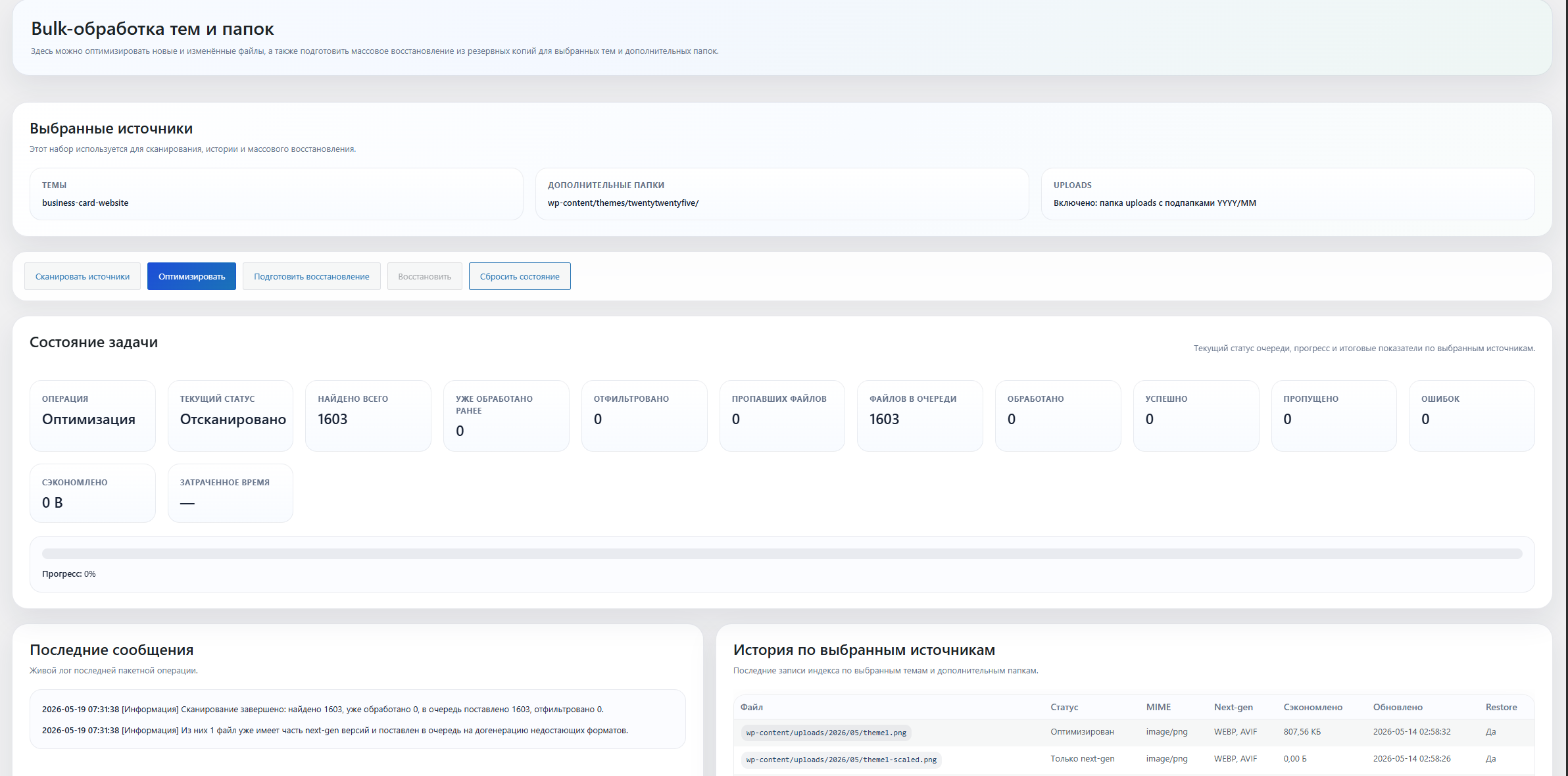
Task: Click timestamp '2026-05-14 02:58:32'
Action: point(1412,732)
